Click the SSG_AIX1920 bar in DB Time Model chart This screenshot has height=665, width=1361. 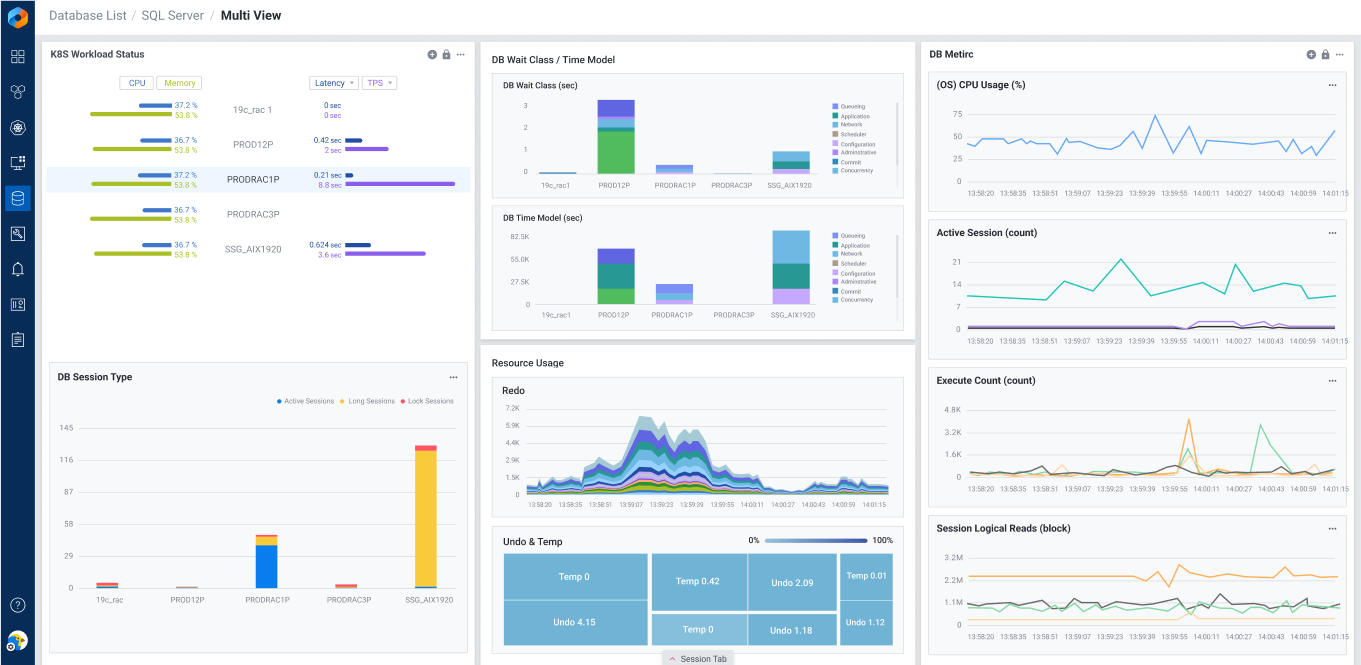coord(791,267)
